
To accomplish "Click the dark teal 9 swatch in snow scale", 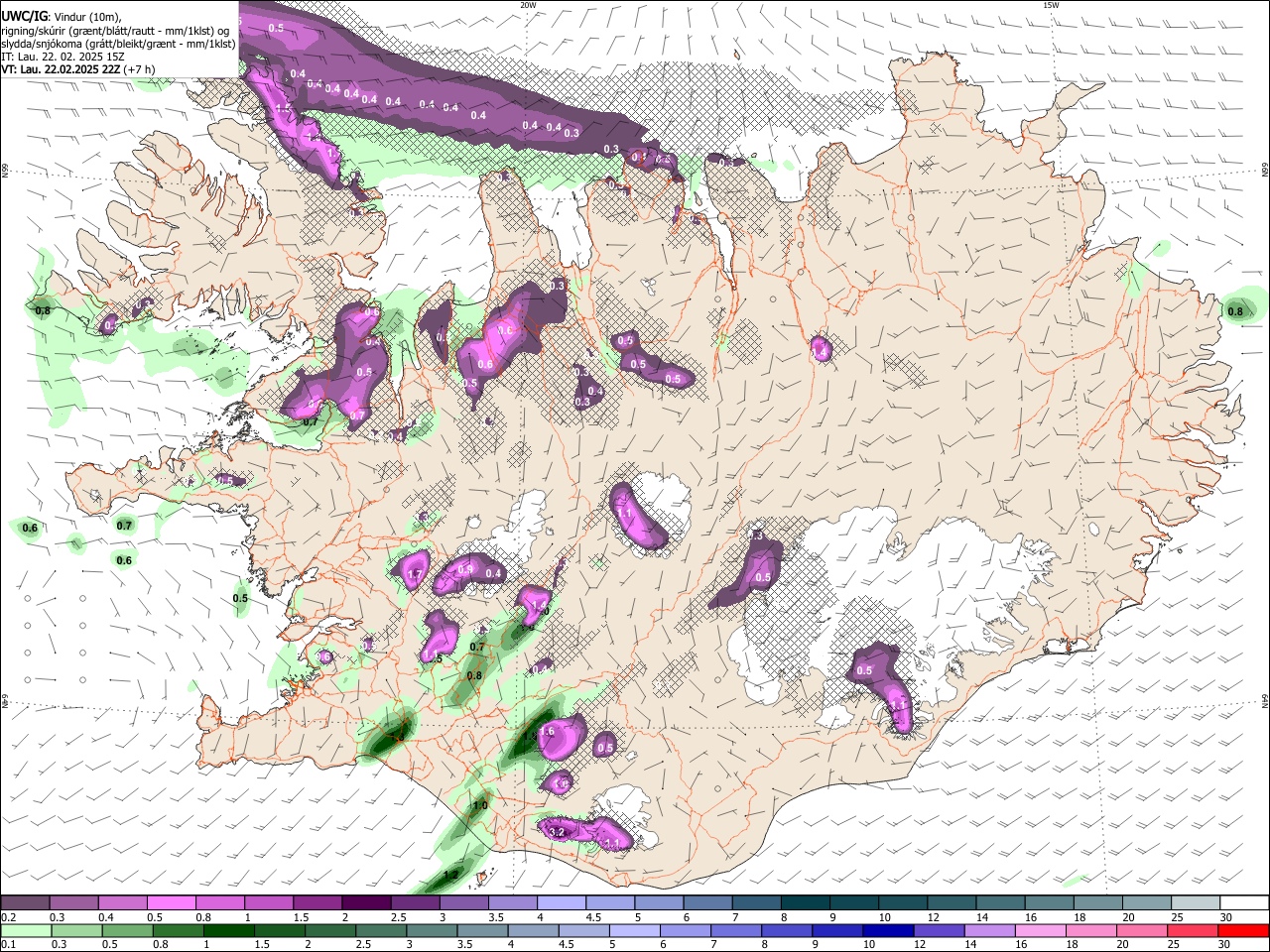I will tap(853, 902).
